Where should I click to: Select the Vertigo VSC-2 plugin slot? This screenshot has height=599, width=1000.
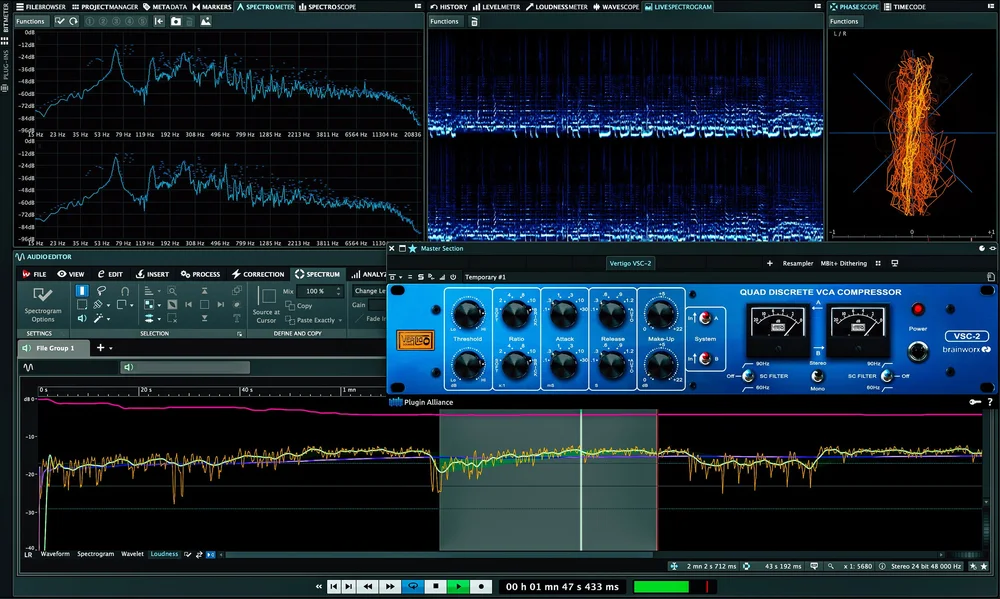pos(630,263)
